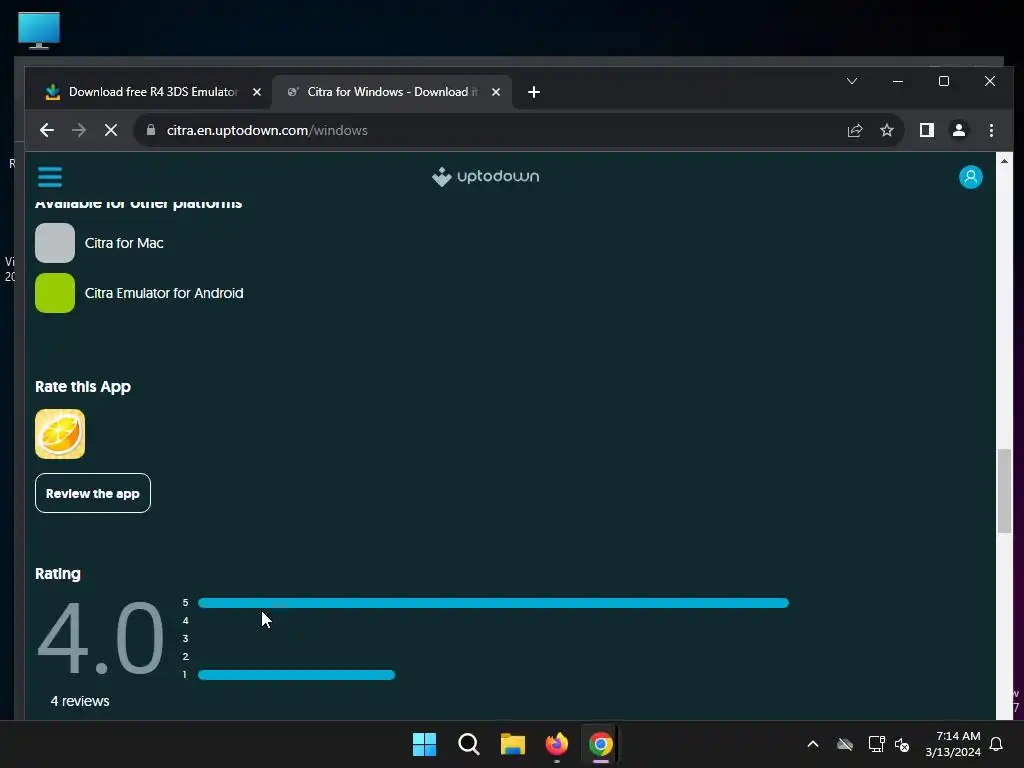
Task: Click the muted volume tray icon
Action: 902,744
